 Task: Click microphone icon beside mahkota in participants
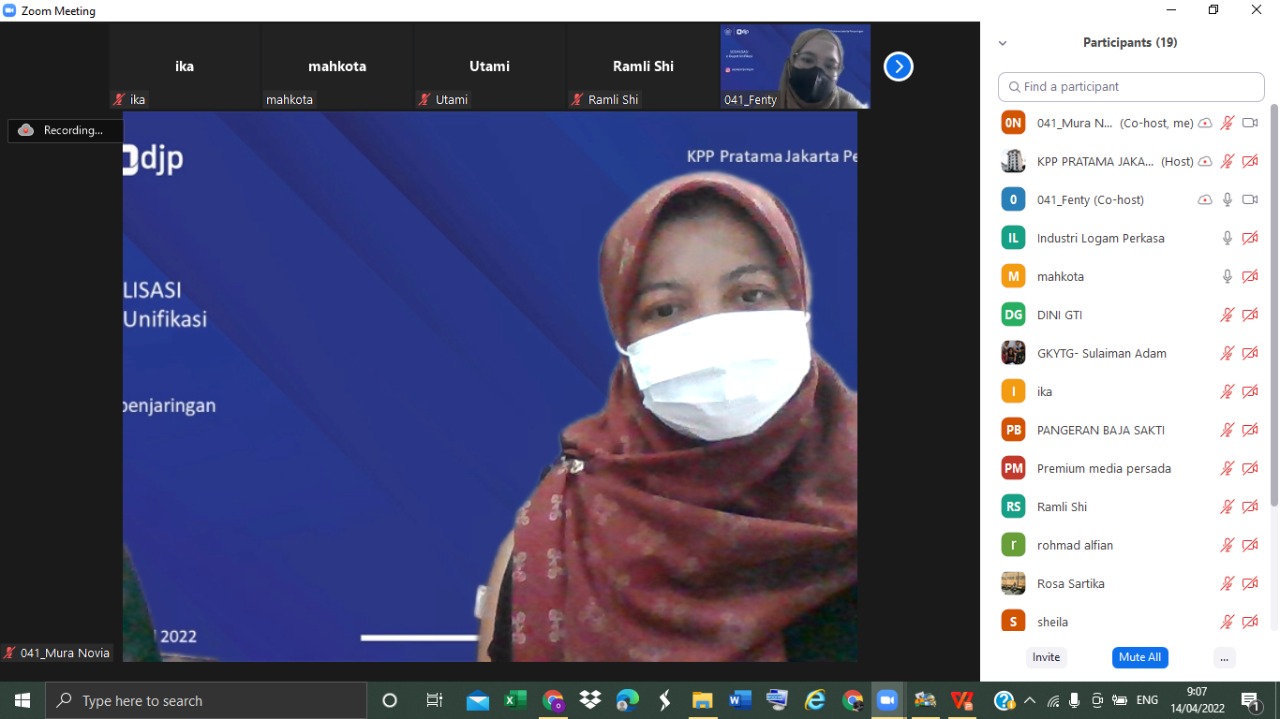pyautogui.click(x=1227, y=276)
